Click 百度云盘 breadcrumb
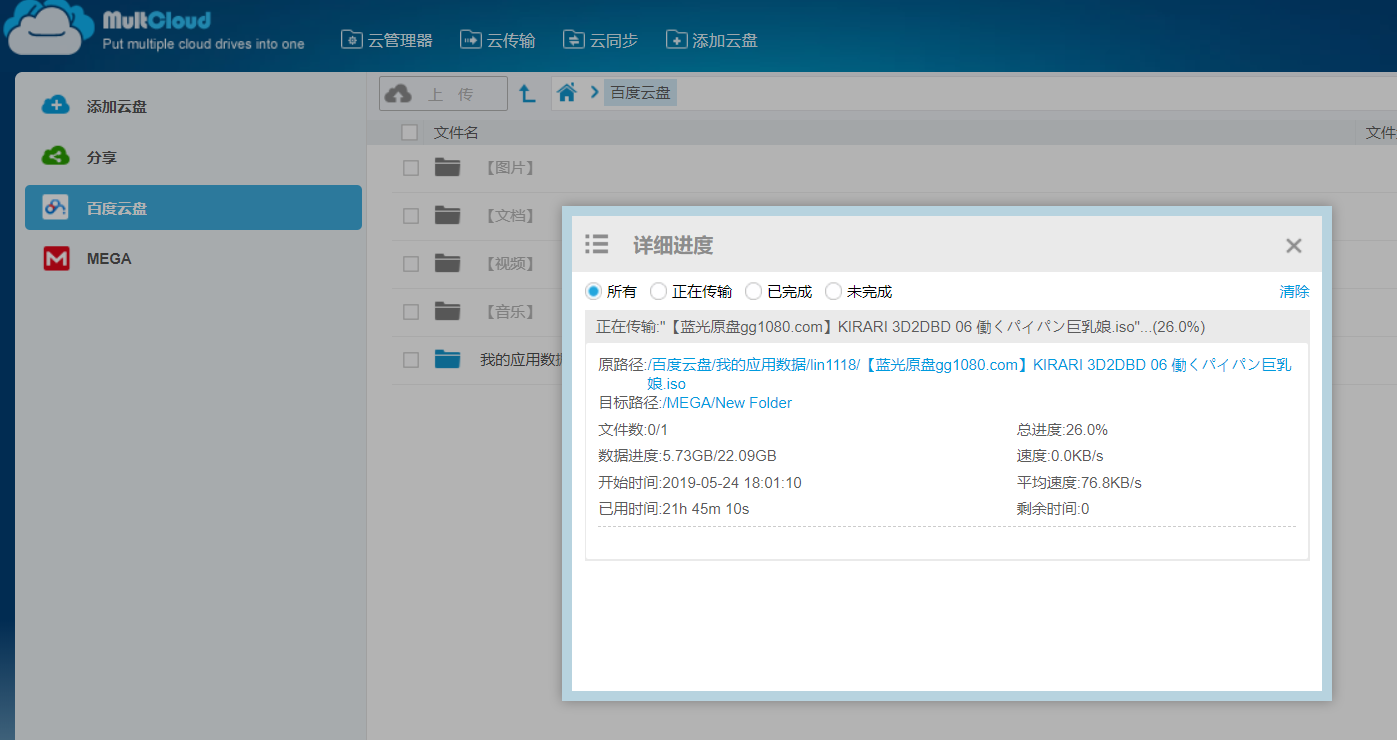 (x=640, y=93)
